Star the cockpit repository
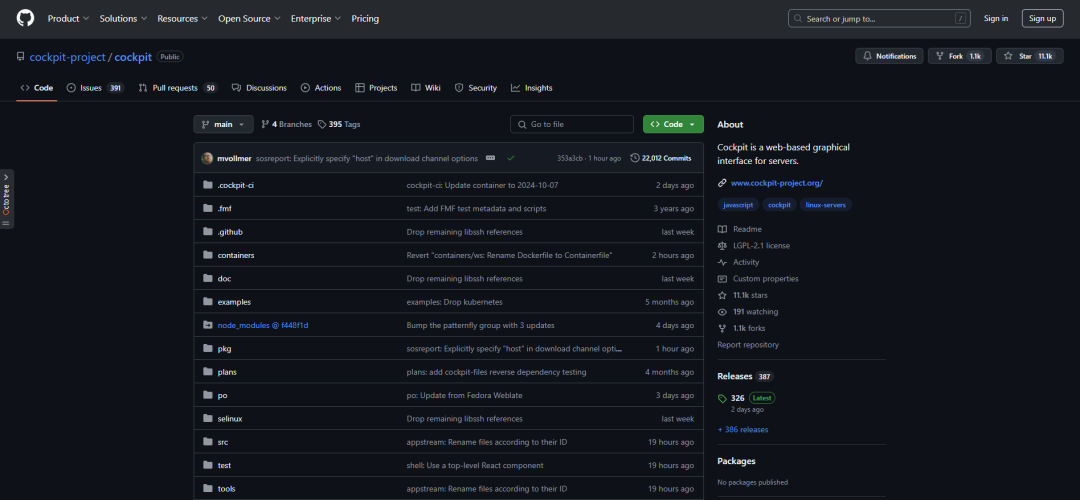 (x=1029, y=56)
